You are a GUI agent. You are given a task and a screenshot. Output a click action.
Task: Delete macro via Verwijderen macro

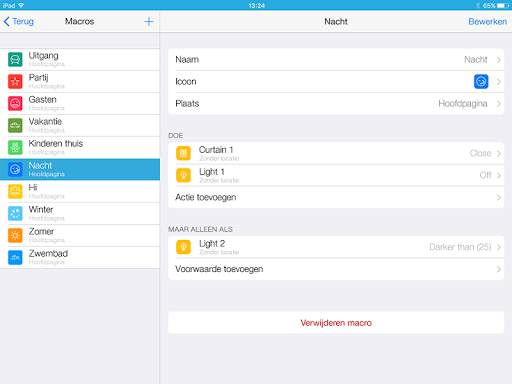[x=336, y=323]
